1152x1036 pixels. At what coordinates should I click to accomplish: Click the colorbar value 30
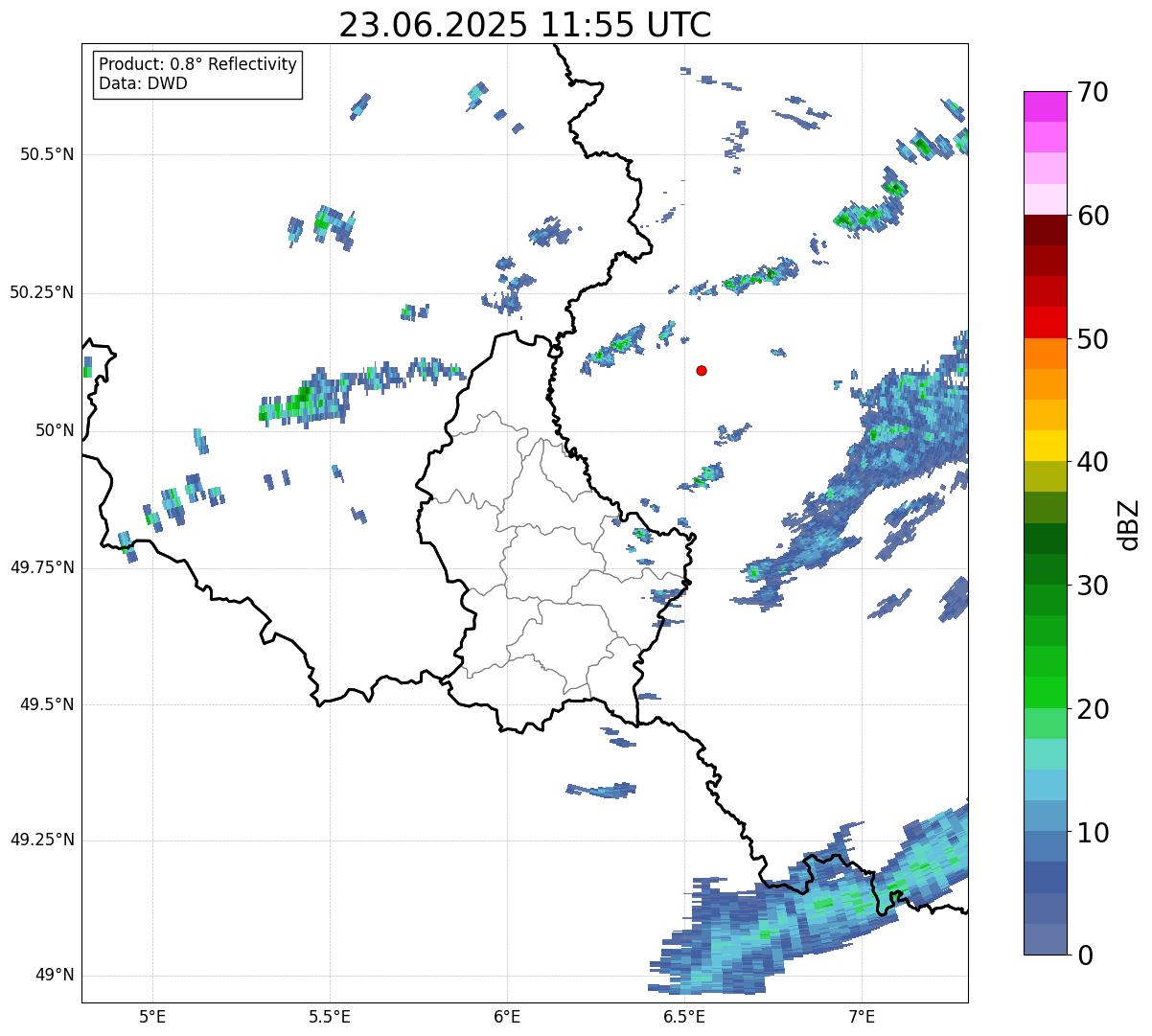(1093, 586)
